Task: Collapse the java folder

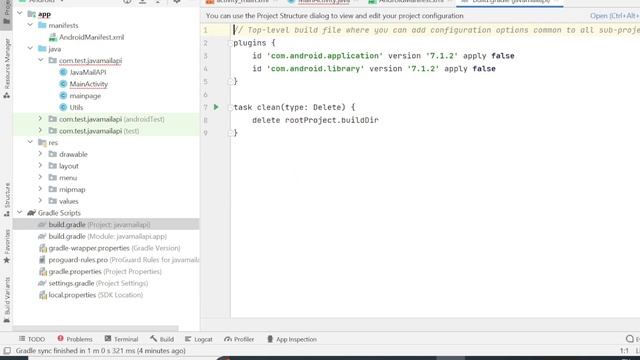Action: coord(30,48)
